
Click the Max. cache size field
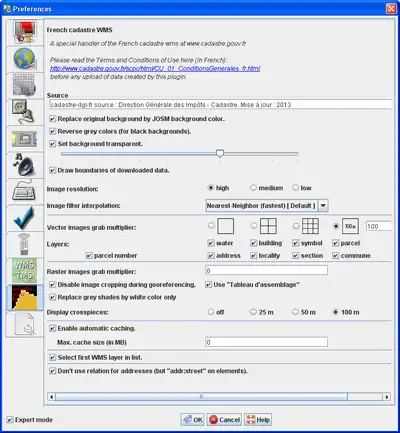pyautogui.click(x=266, y=342)
